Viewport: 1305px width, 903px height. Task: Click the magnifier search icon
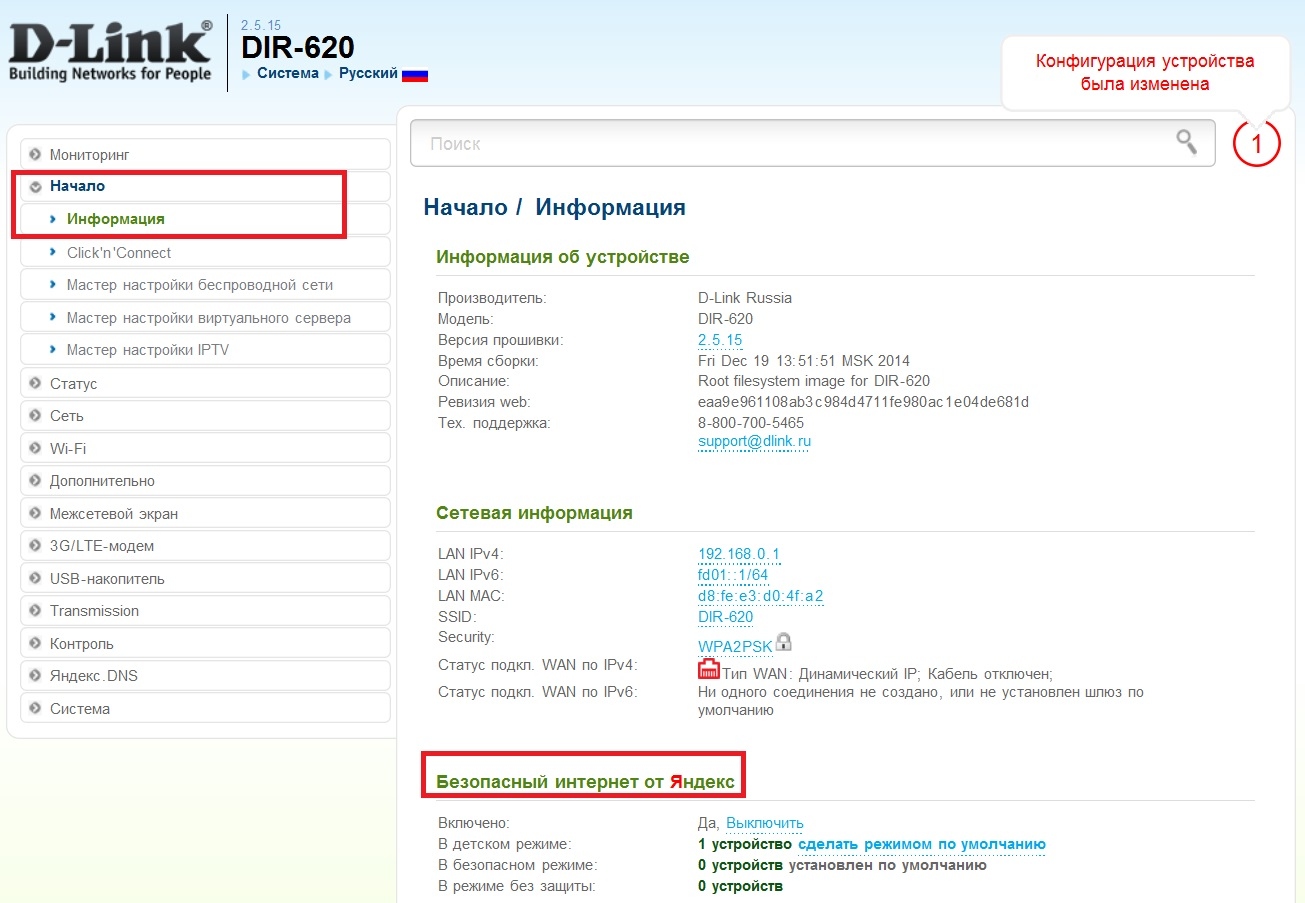(1186, 143)
